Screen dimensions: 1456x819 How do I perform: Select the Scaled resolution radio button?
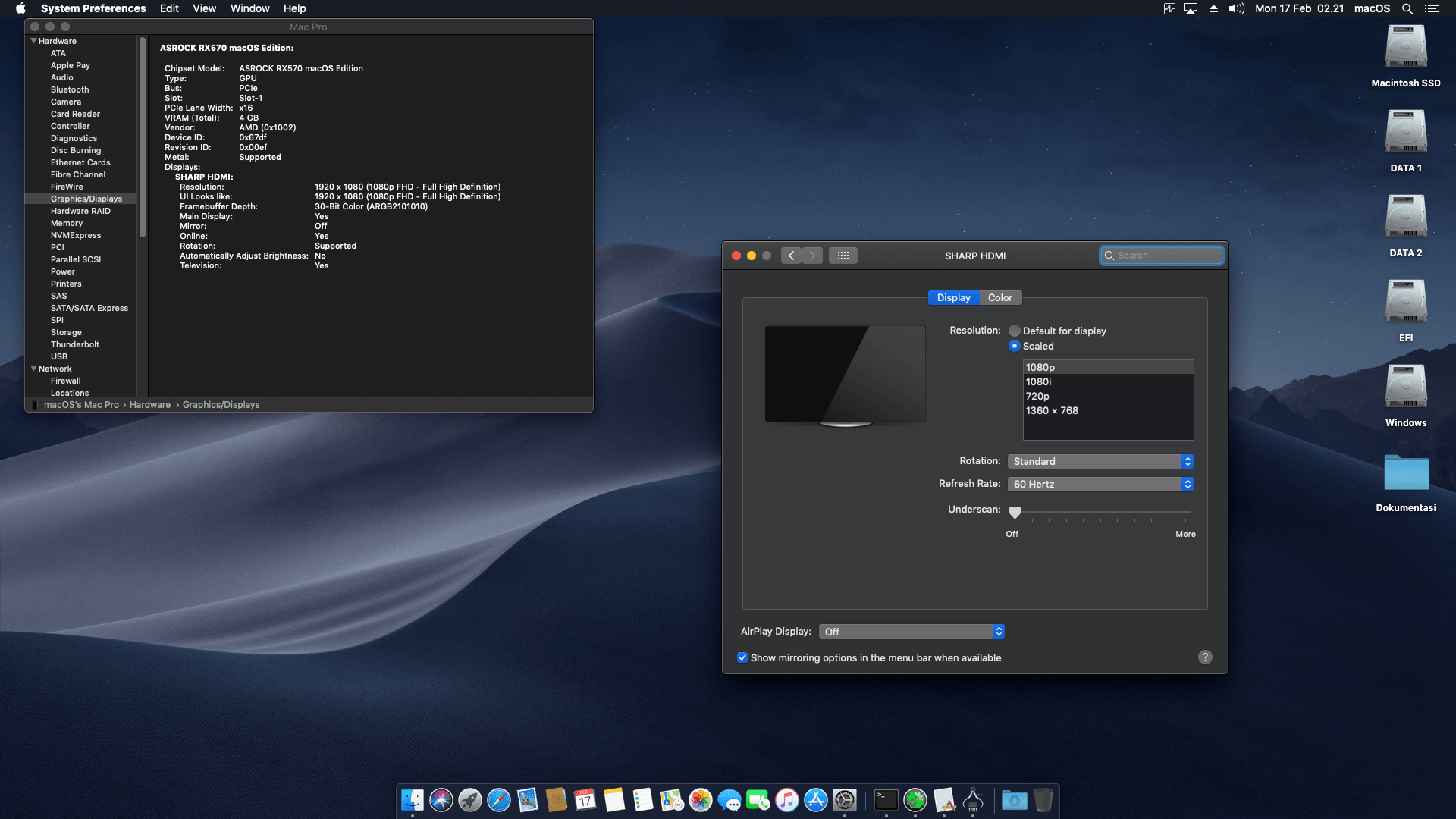click(x=1015, y=346)
